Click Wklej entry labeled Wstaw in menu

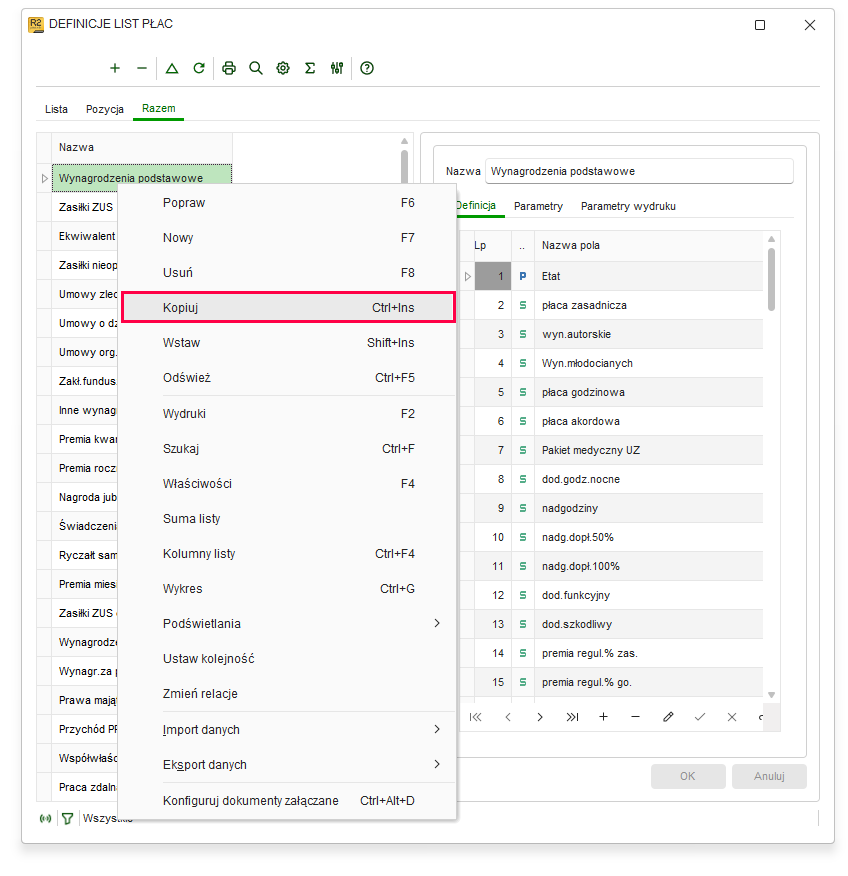click(x=288, y=342)
